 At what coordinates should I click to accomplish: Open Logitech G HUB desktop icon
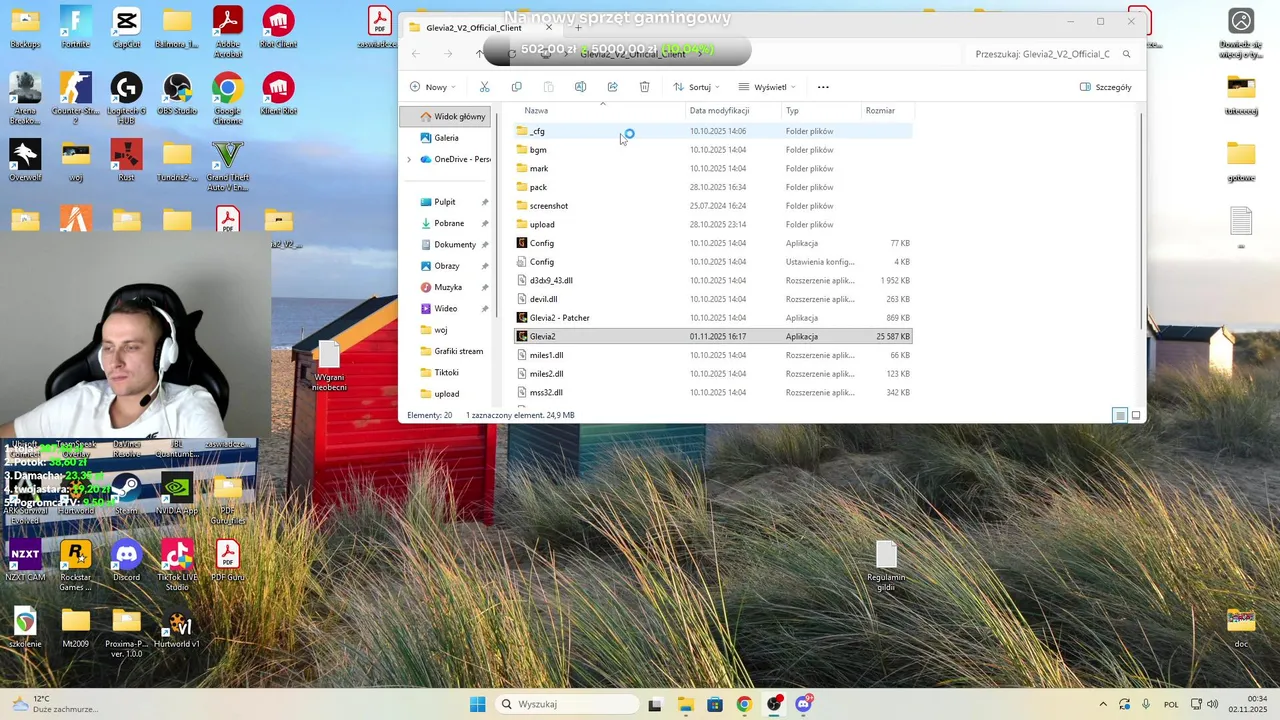[126, 97]
